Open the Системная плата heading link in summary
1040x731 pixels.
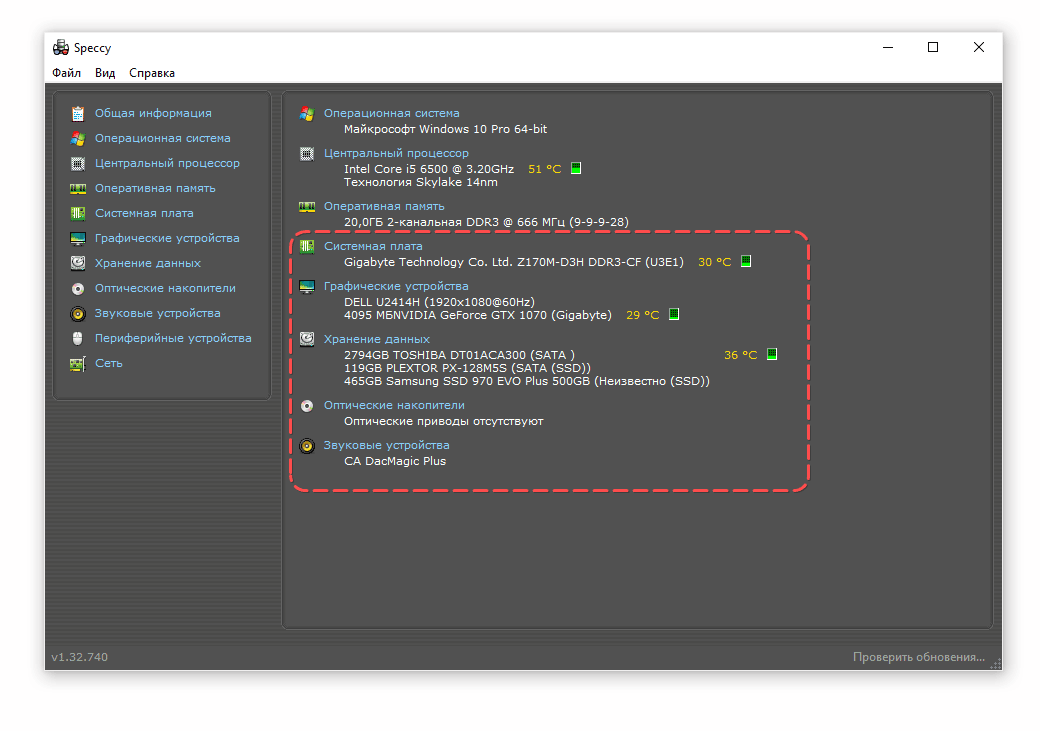[373, 246]
